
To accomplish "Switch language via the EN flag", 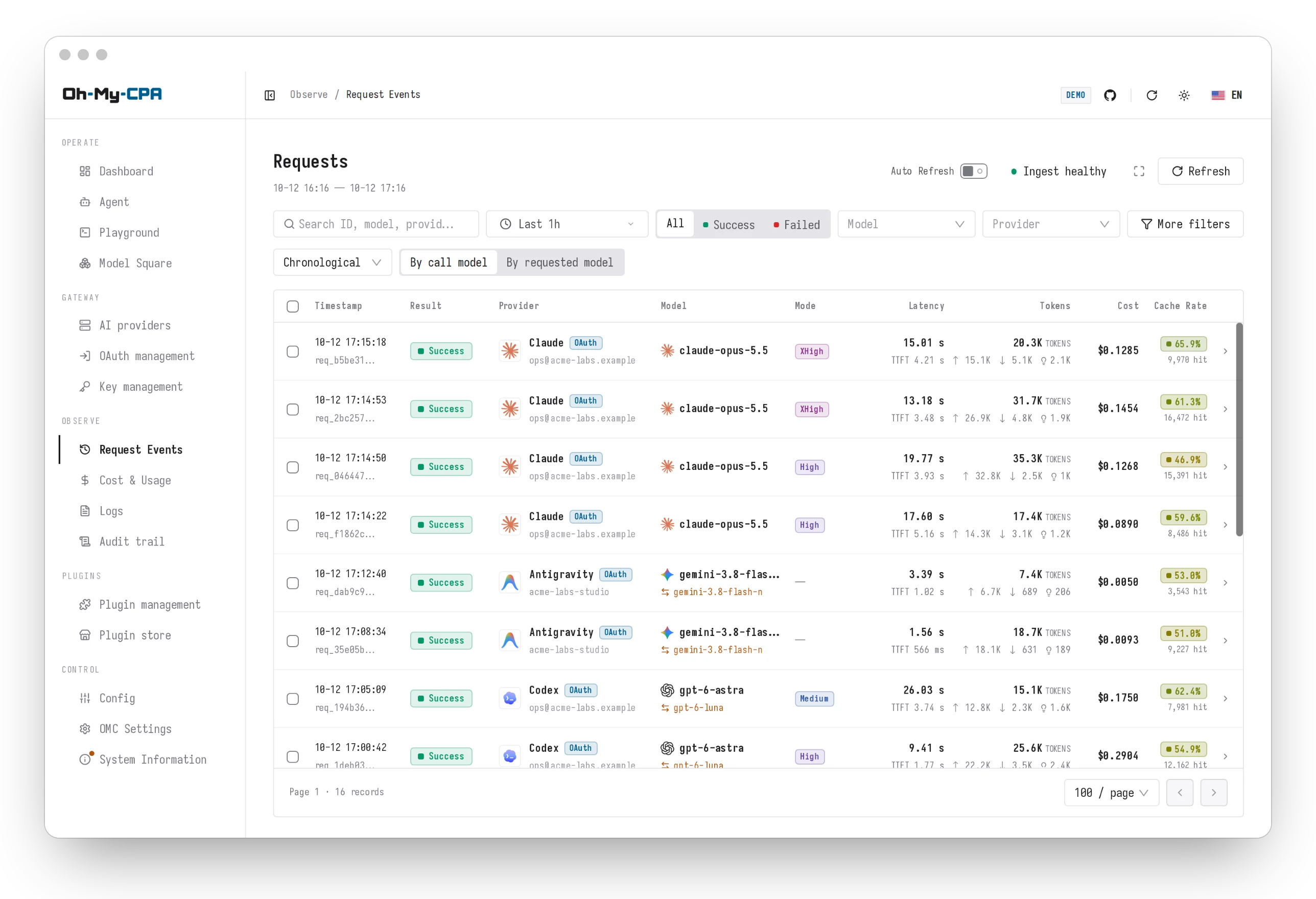I will tap(1226, 95).
